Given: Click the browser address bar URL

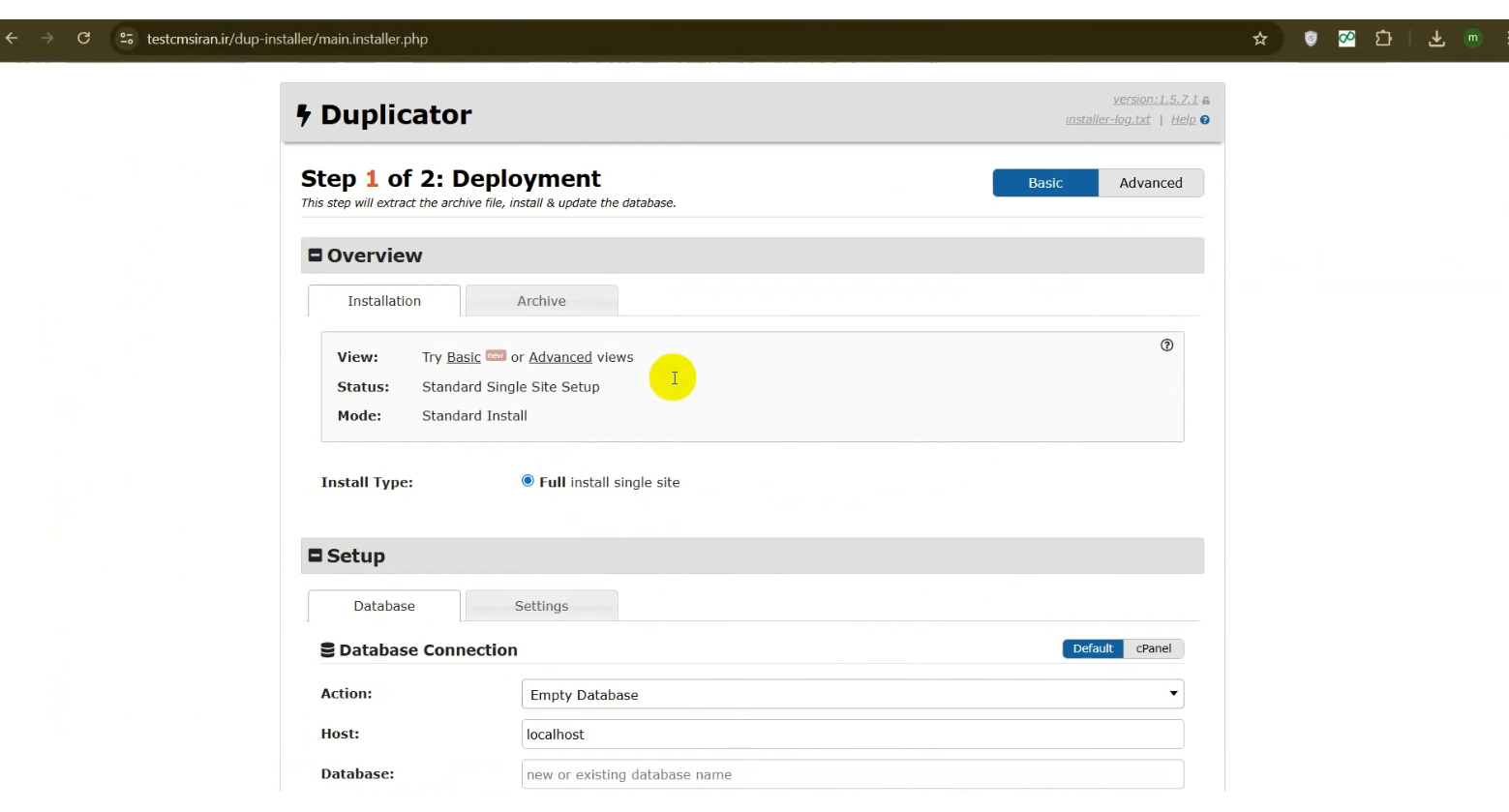Looking at the screenshot, I should point(287,39).
